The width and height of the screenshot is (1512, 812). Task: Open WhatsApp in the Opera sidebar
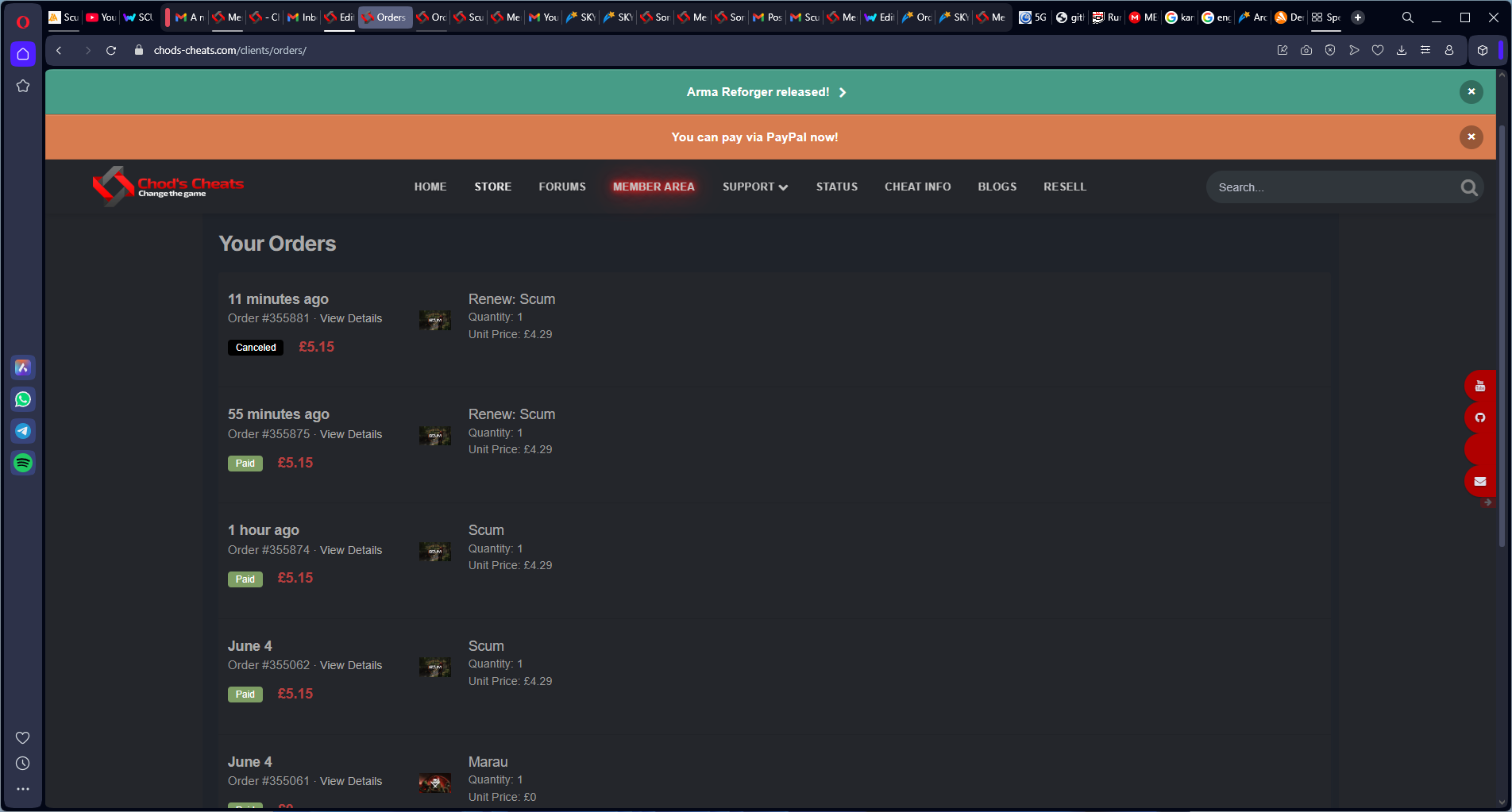(x=23, y=399)
